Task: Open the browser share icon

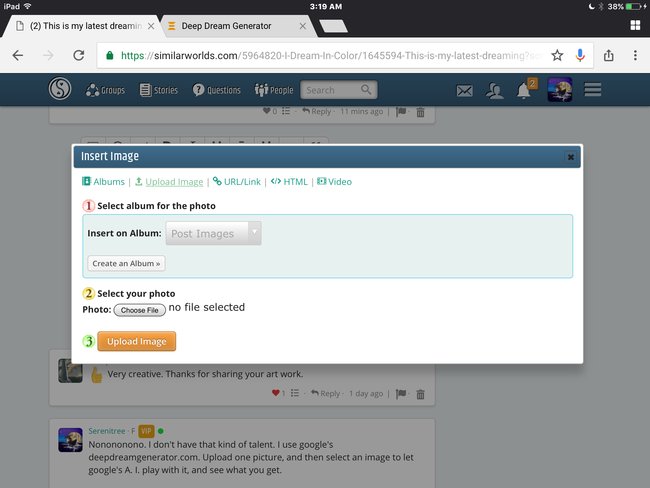Action: pos(609,55)
